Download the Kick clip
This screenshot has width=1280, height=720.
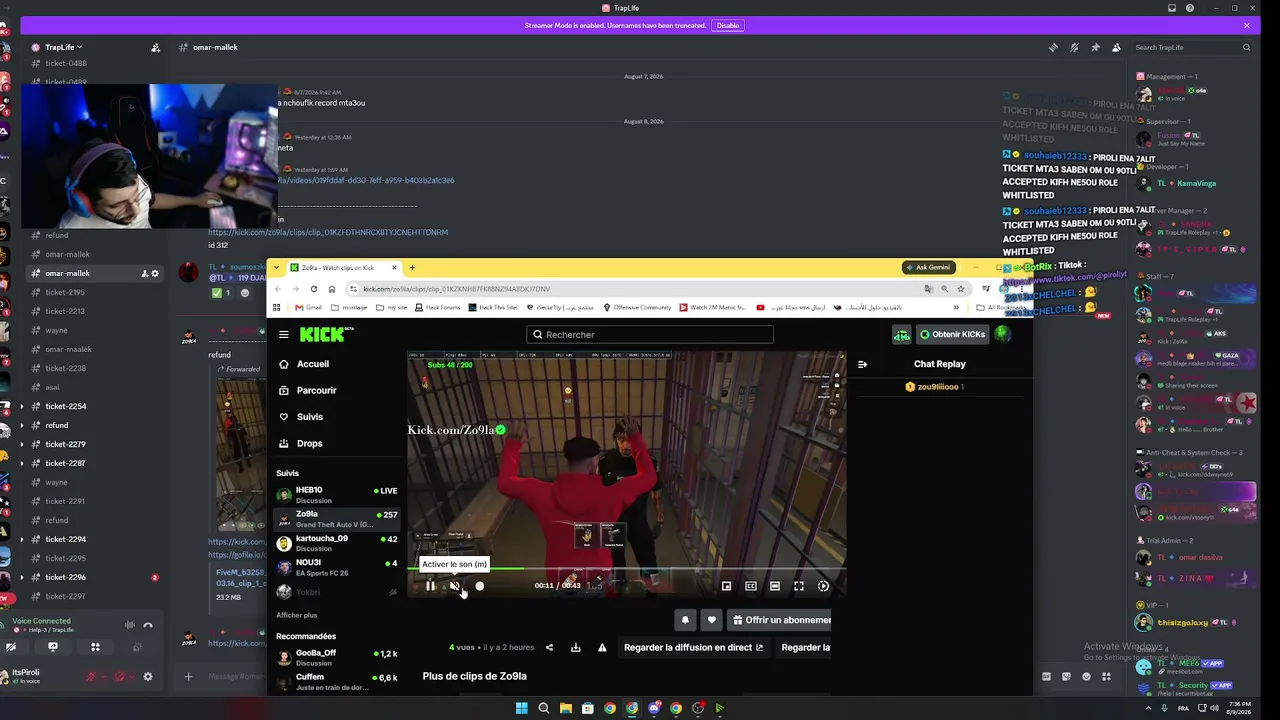pyautogui.click(x=576, y=648)
